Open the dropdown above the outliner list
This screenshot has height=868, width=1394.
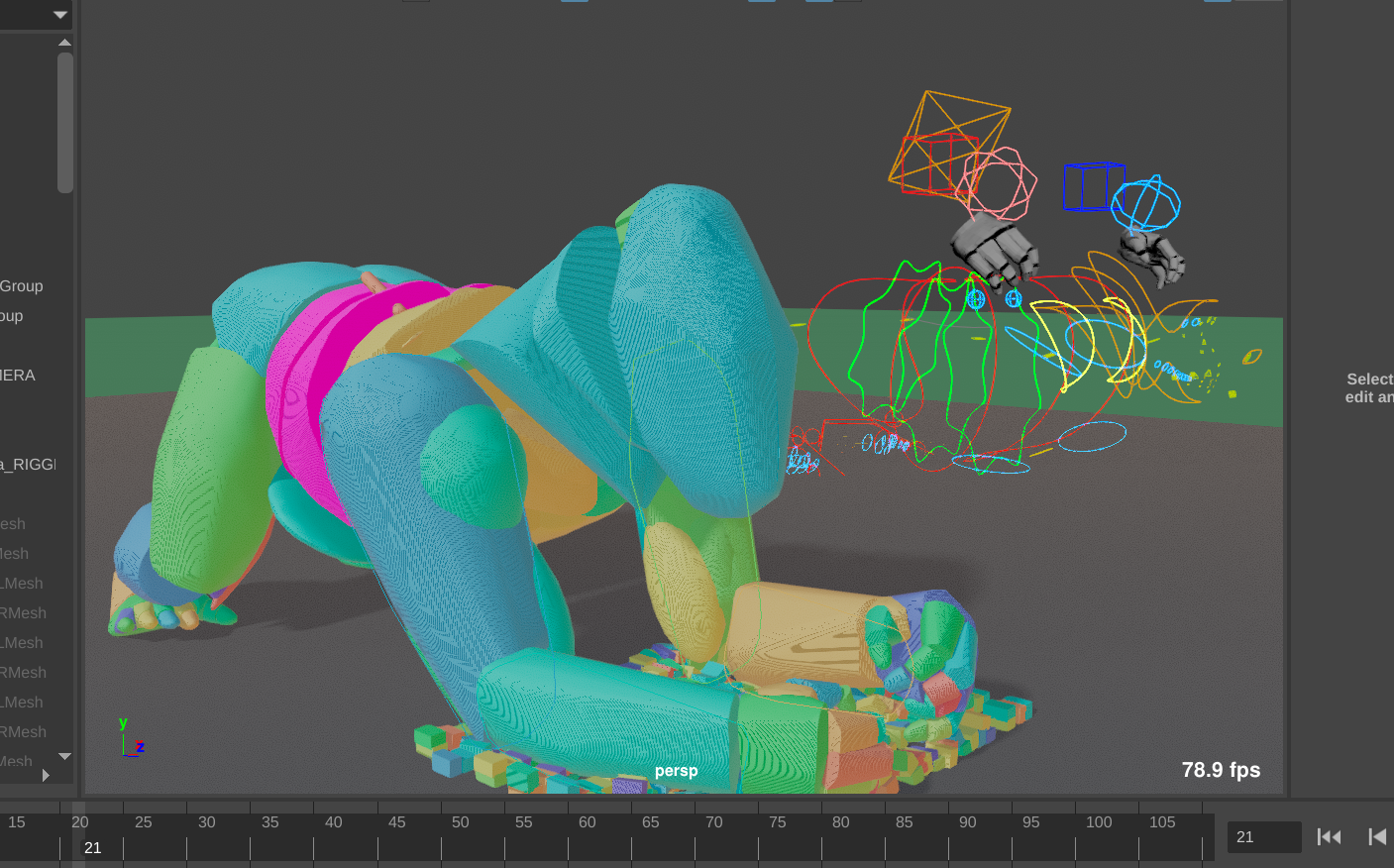coord(59,14)
